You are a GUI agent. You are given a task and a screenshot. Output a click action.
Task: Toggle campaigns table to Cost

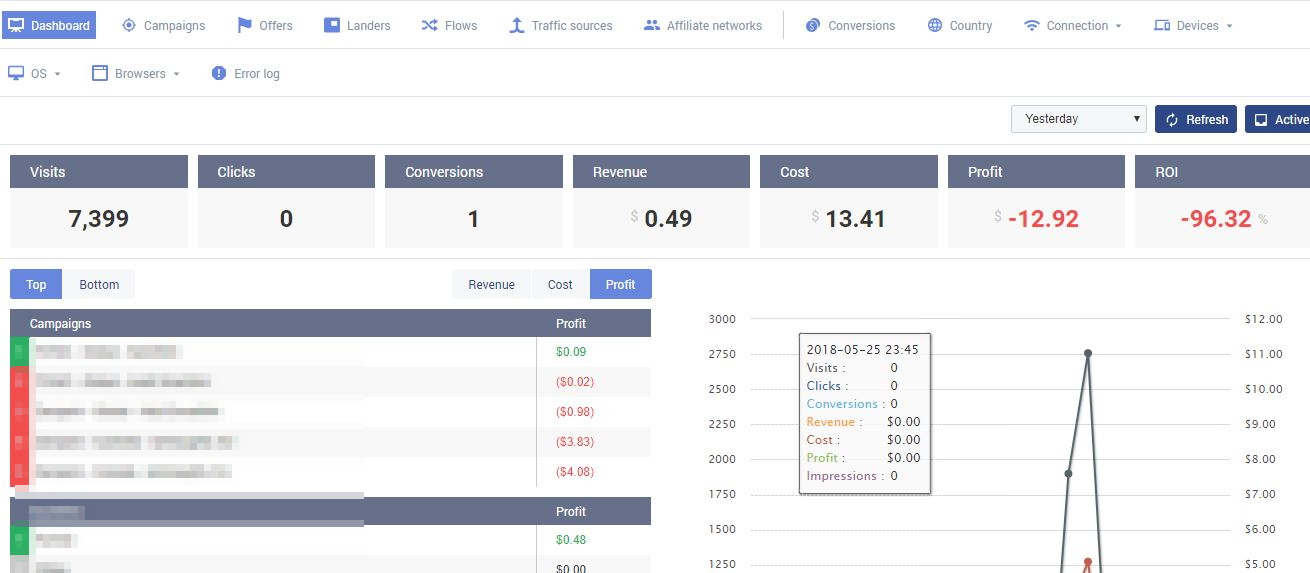[560, 285]
